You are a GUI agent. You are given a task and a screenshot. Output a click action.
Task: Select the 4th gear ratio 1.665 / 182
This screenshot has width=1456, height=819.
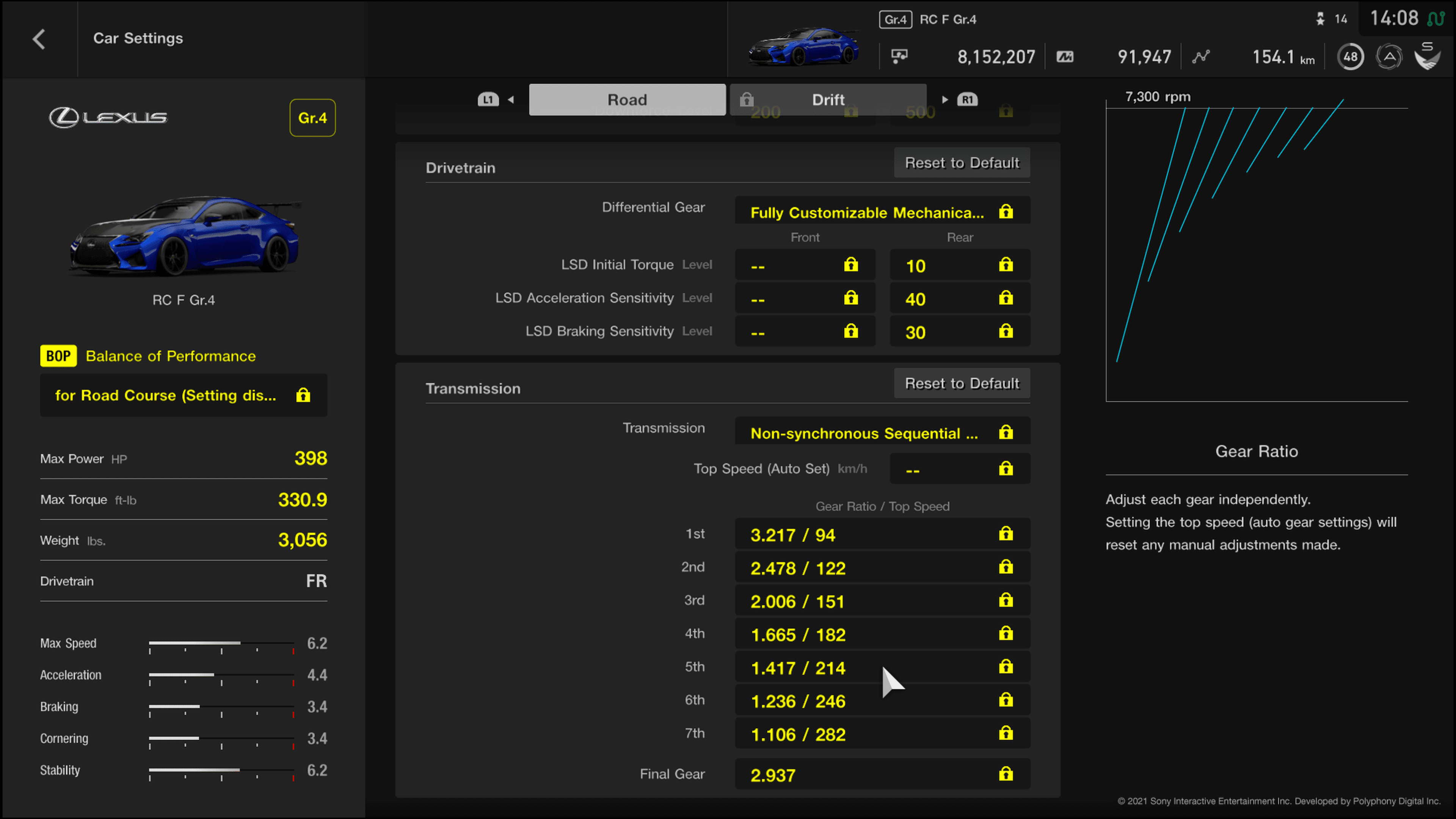882,634
